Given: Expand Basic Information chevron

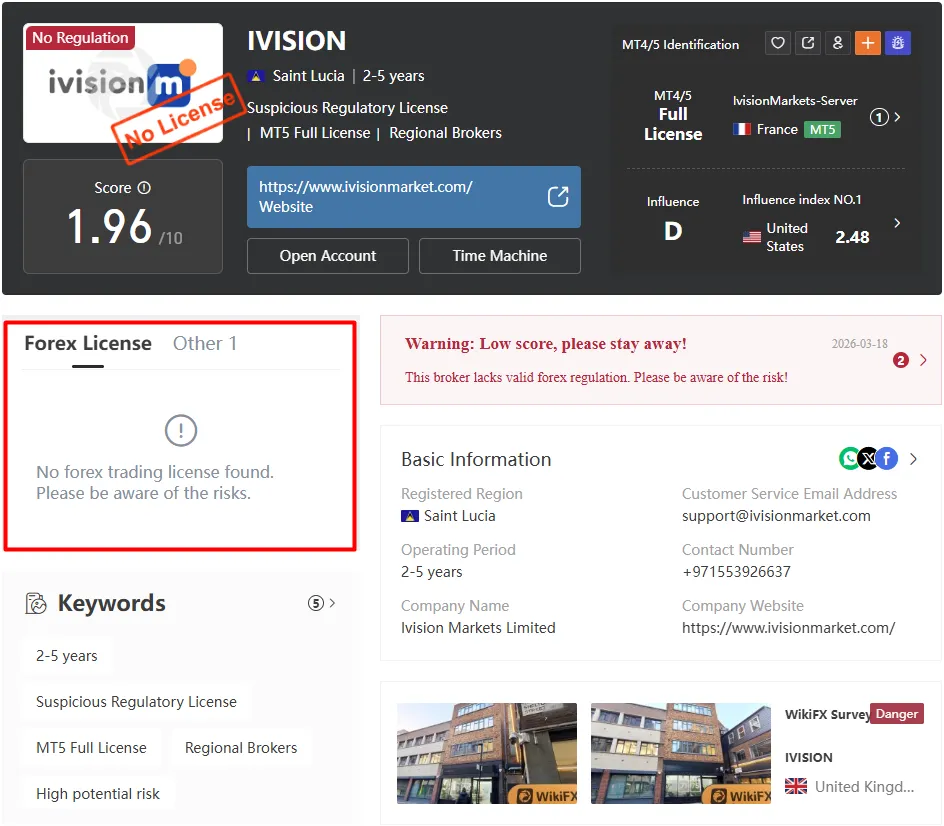Looking at the screenshot, I should coord(913,459).
